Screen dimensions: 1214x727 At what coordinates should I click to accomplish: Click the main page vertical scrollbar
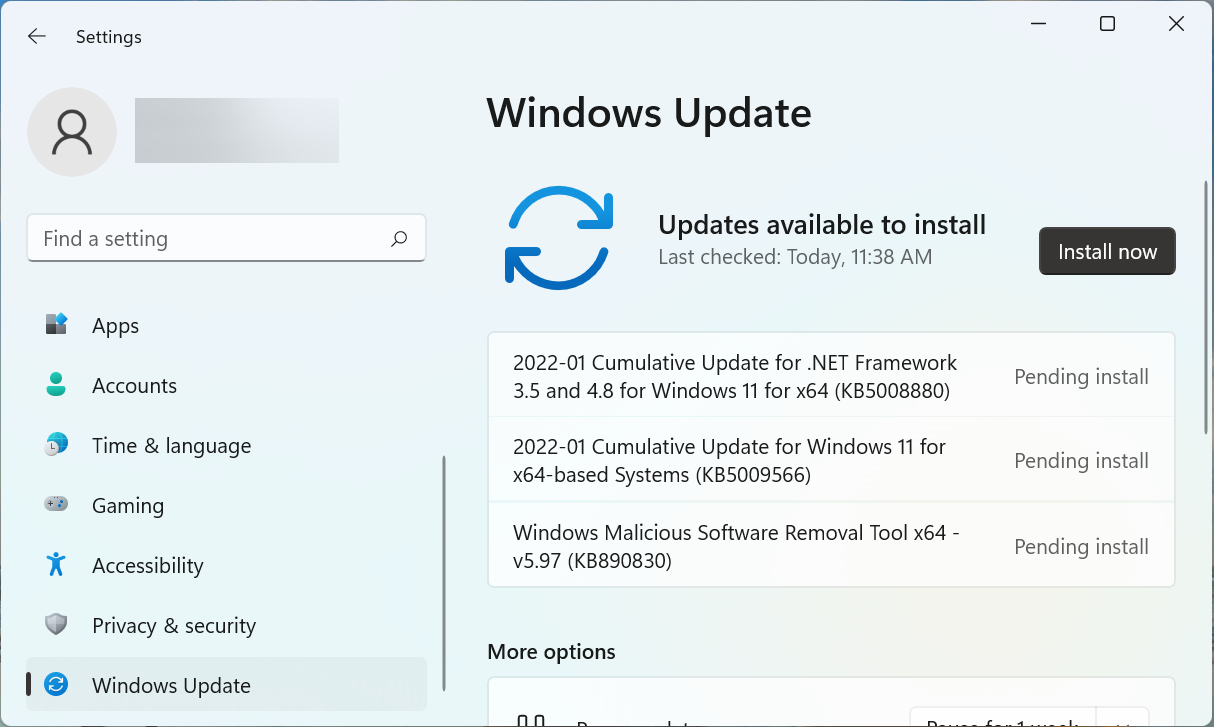pyautogui.click(x=1206, y=308)
